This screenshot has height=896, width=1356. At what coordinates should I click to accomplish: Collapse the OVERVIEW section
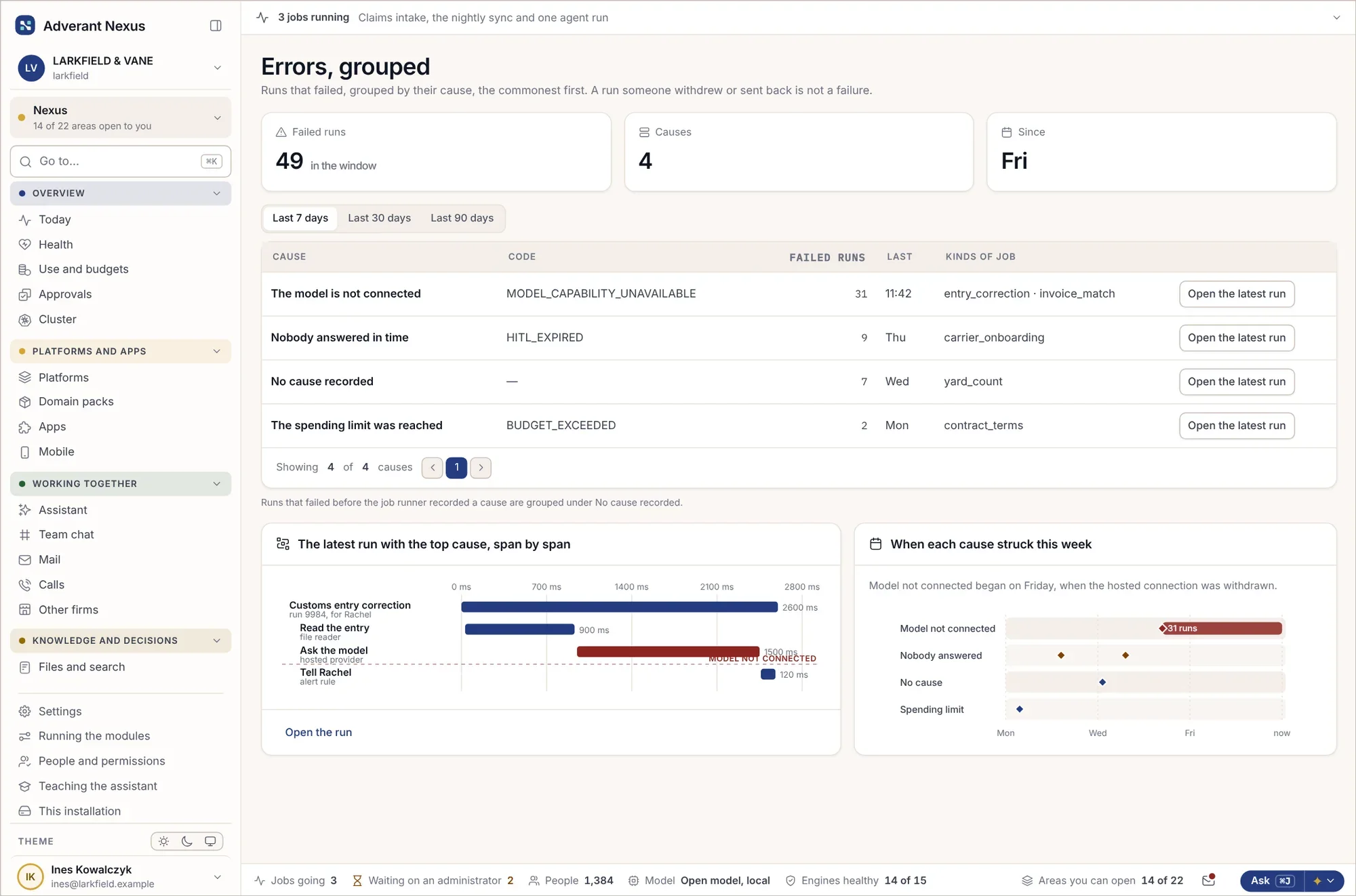(121, 194)
